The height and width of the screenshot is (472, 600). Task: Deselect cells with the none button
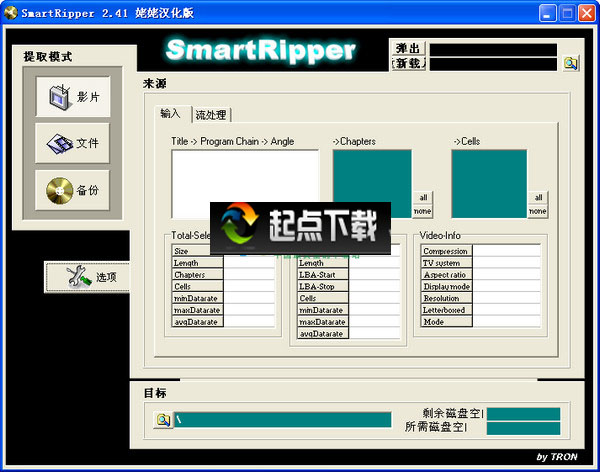tap(537, 211)
